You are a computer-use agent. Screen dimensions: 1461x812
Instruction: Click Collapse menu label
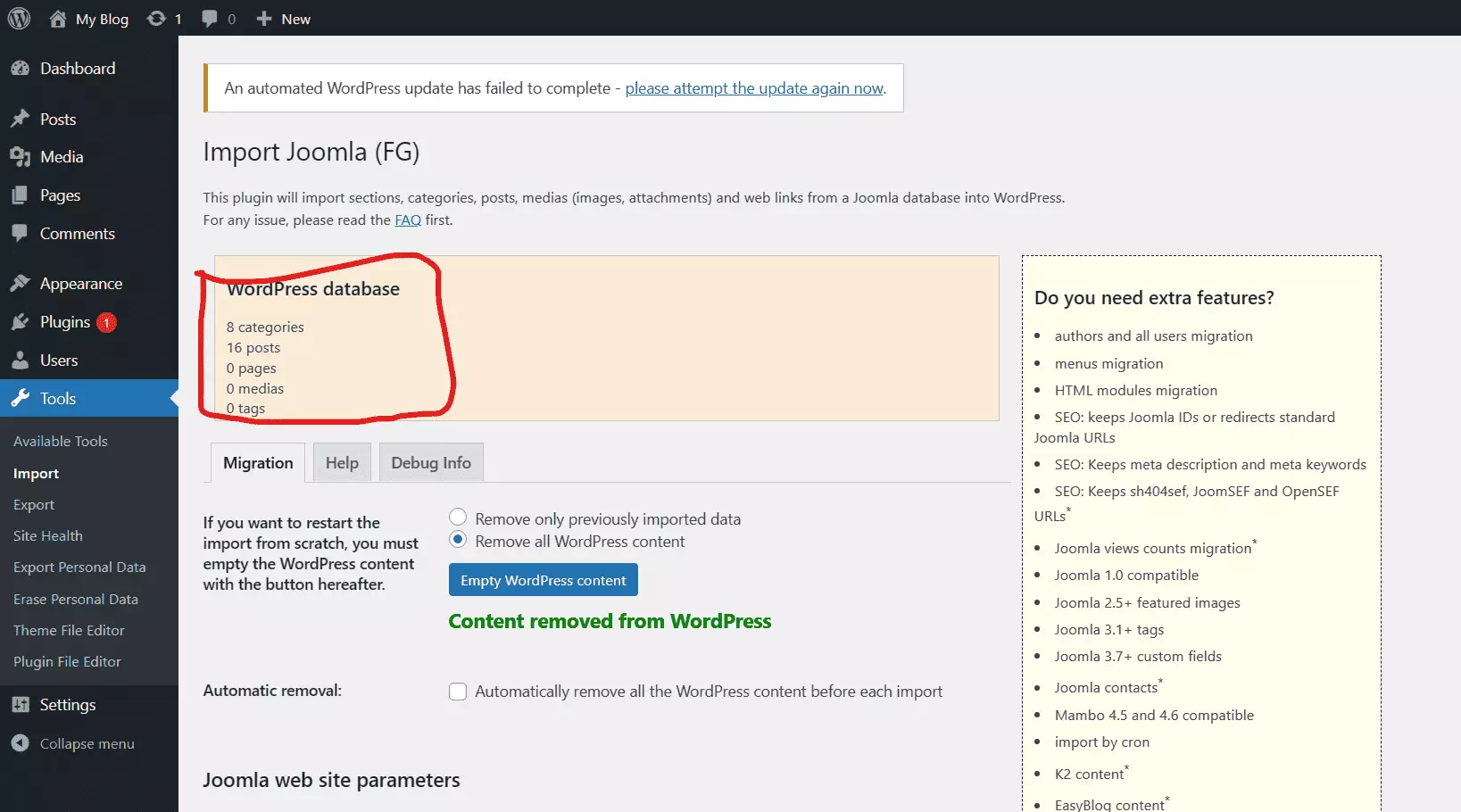pos(87,744)
